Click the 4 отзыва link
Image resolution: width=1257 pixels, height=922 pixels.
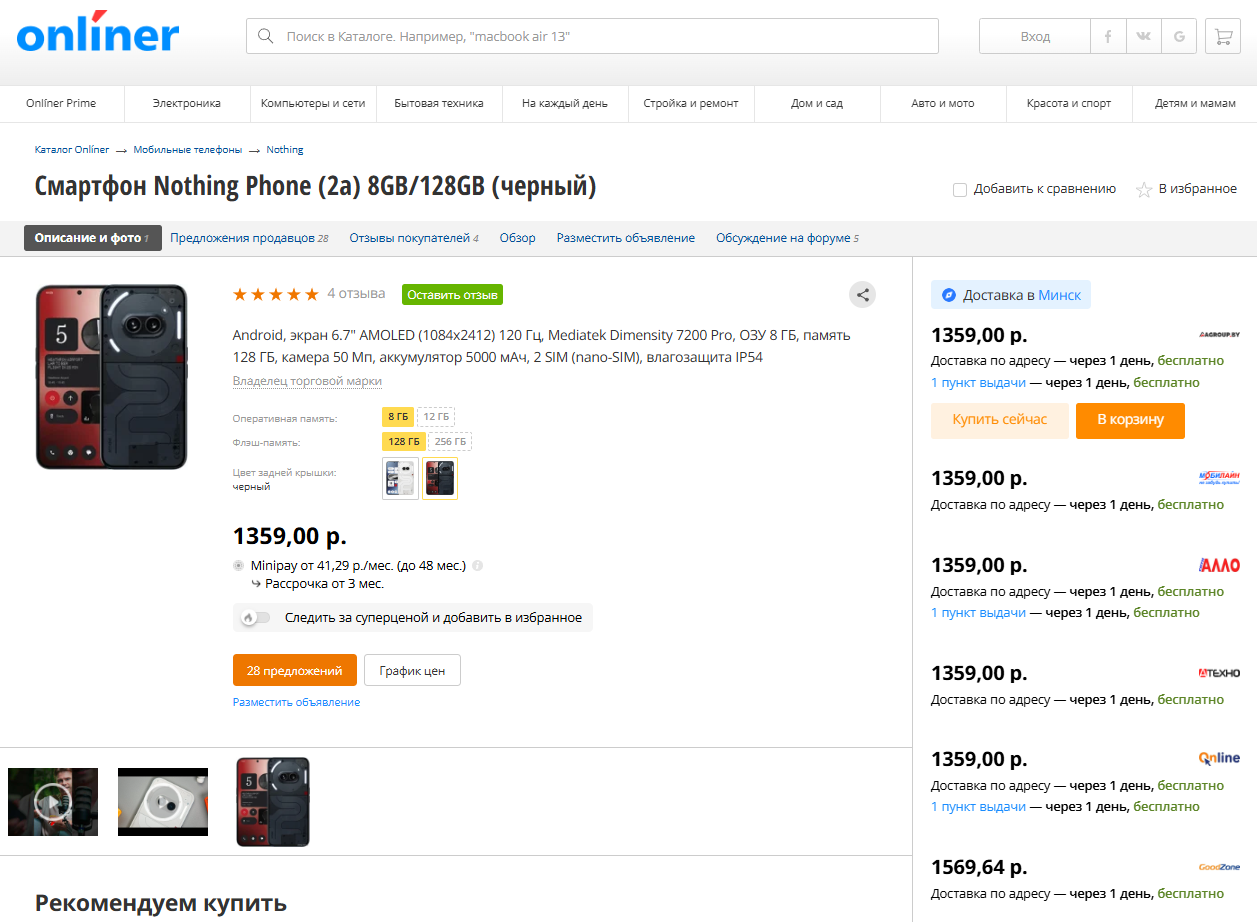356,294
